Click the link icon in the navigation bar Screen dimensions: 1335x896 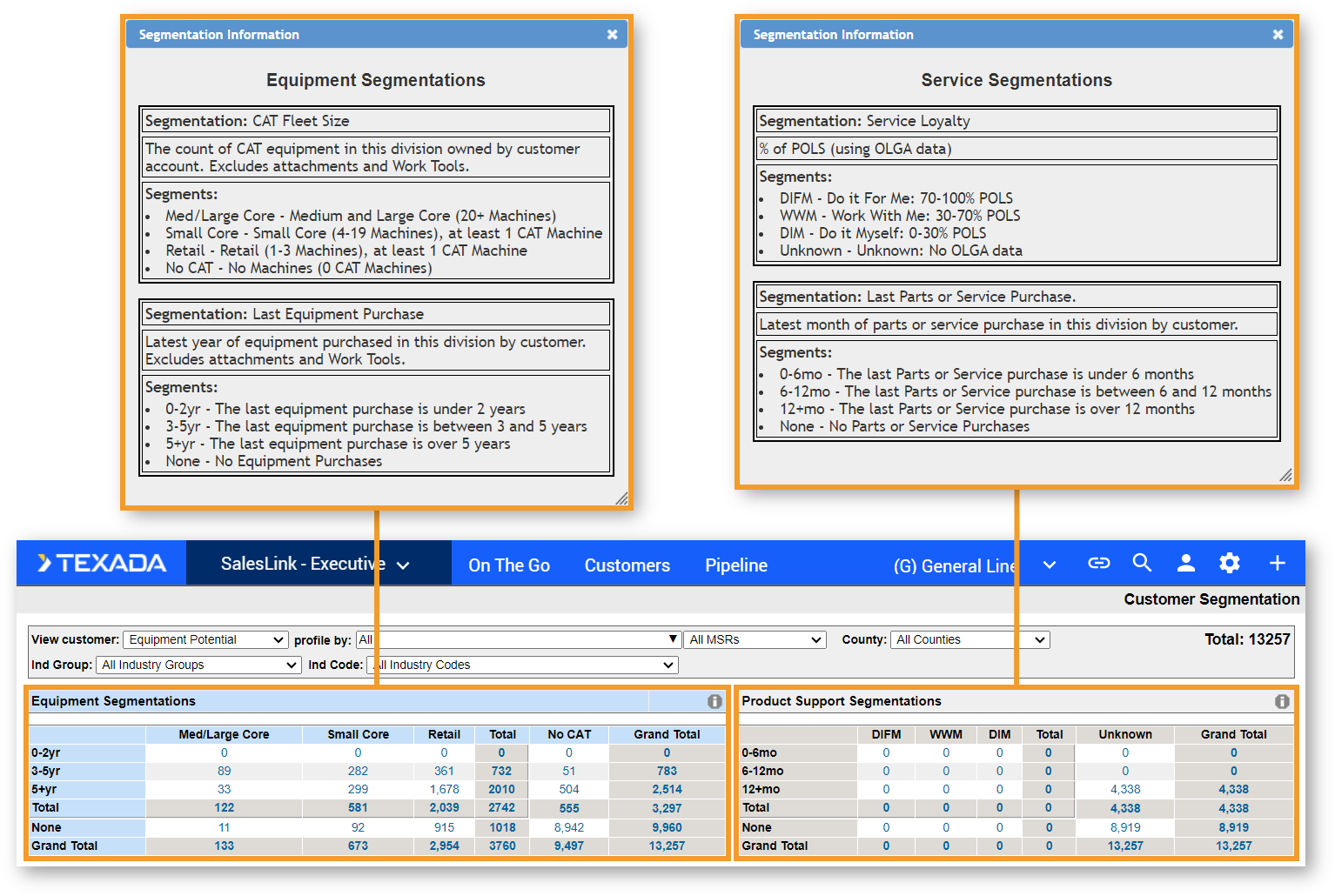click(1098, 563)
